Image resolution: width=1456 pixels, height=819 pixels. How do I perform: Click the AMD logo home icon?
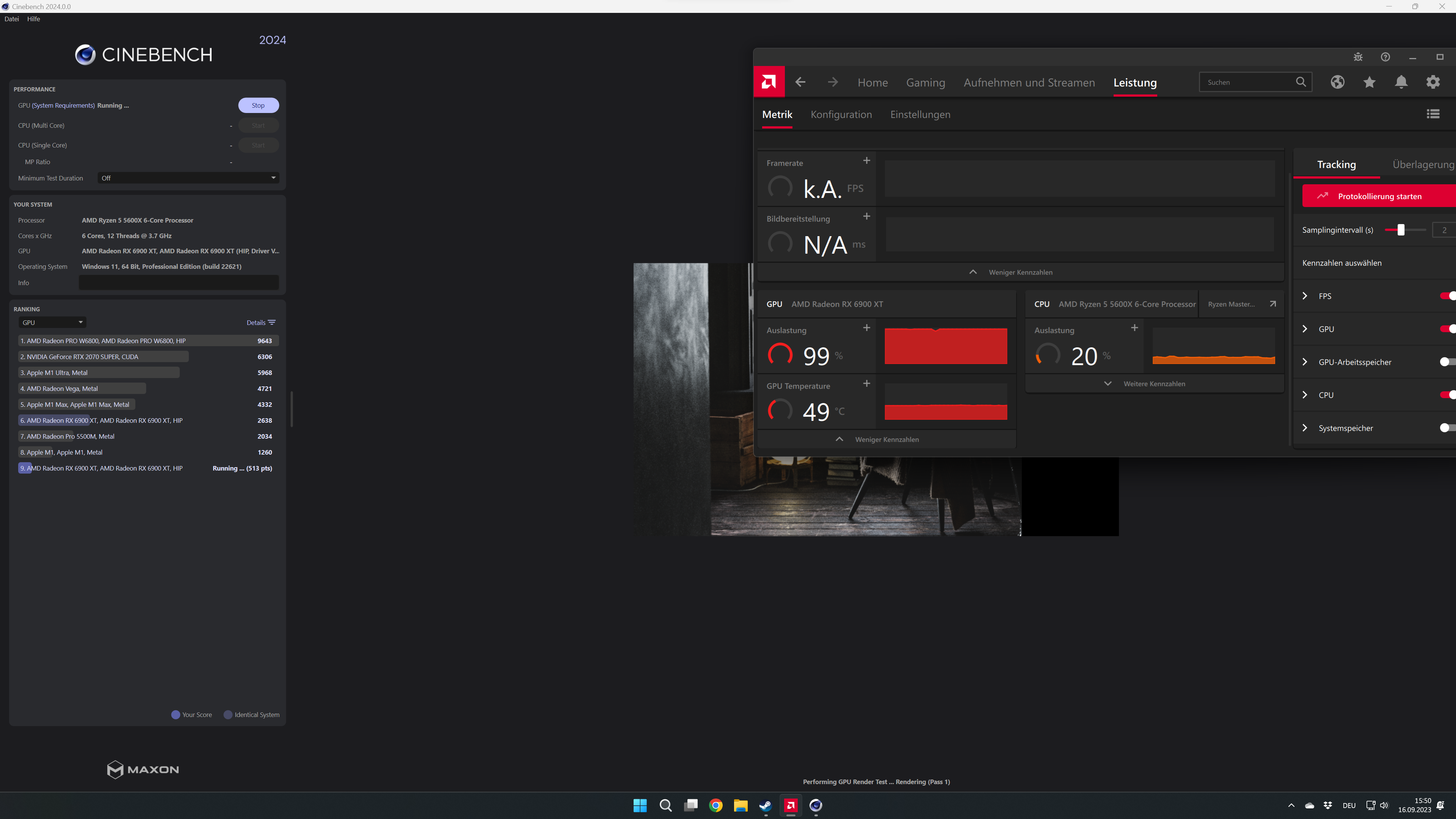(x=769, y=82)
